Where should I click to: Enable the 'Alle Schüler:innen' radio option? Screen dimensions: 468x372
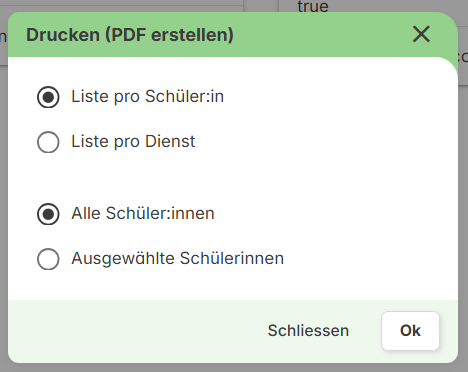48,214
